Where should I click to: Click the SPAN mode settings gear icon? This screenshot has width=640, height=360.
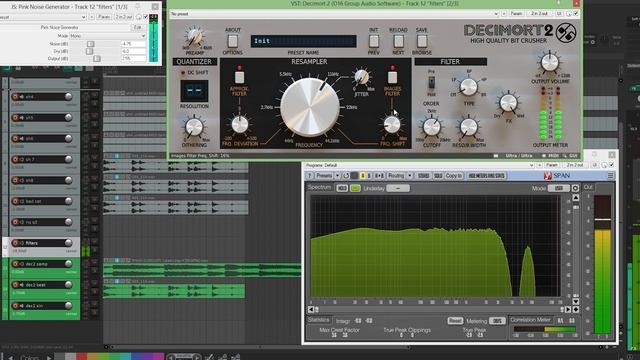click(575, 188)
